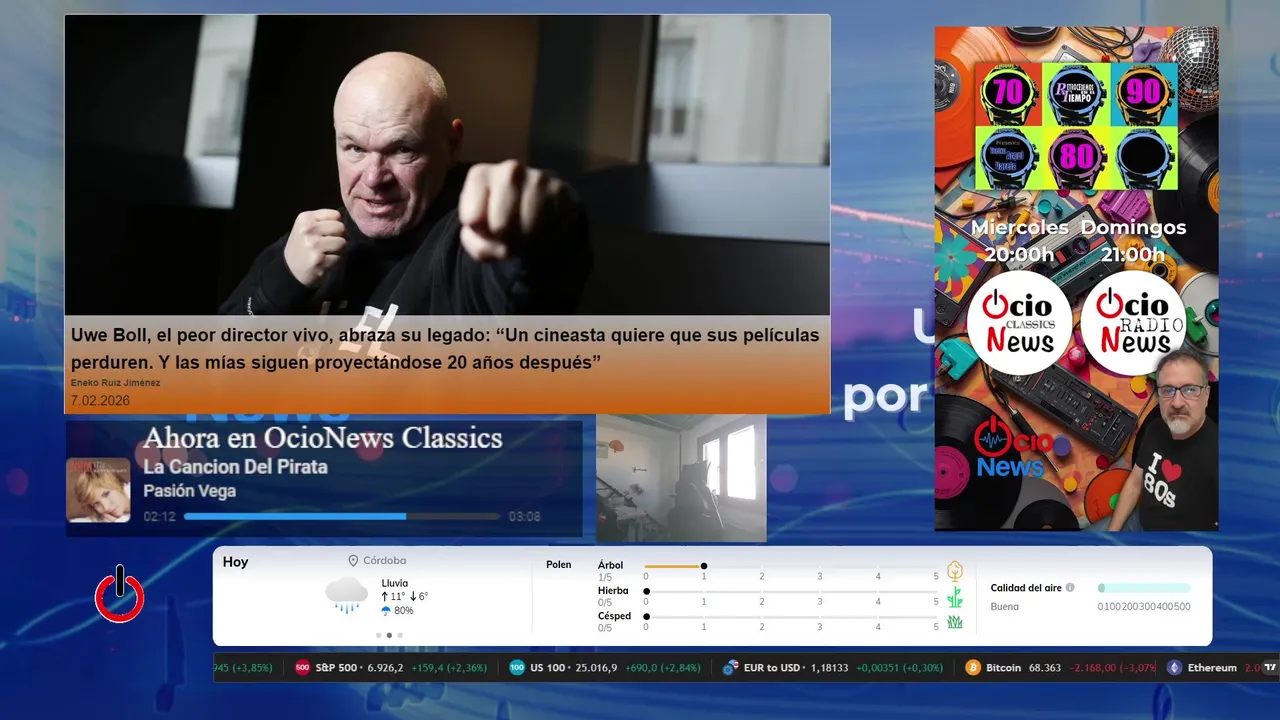Select the first weather carousel dot
The image size is (1280, 720).
coord(378,635)
